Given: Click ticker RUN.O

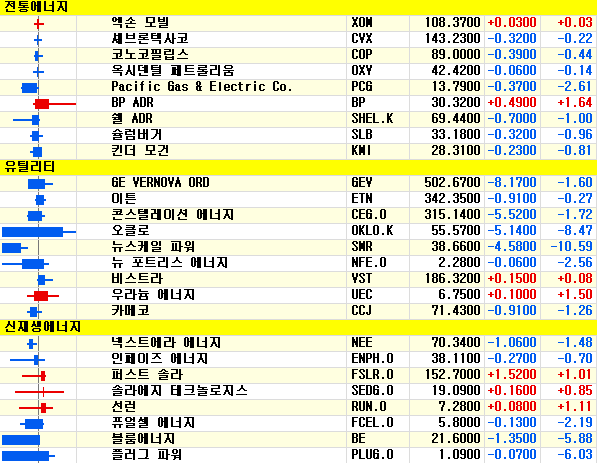Looking at the screenshot, I should click(x=369, y=407).
